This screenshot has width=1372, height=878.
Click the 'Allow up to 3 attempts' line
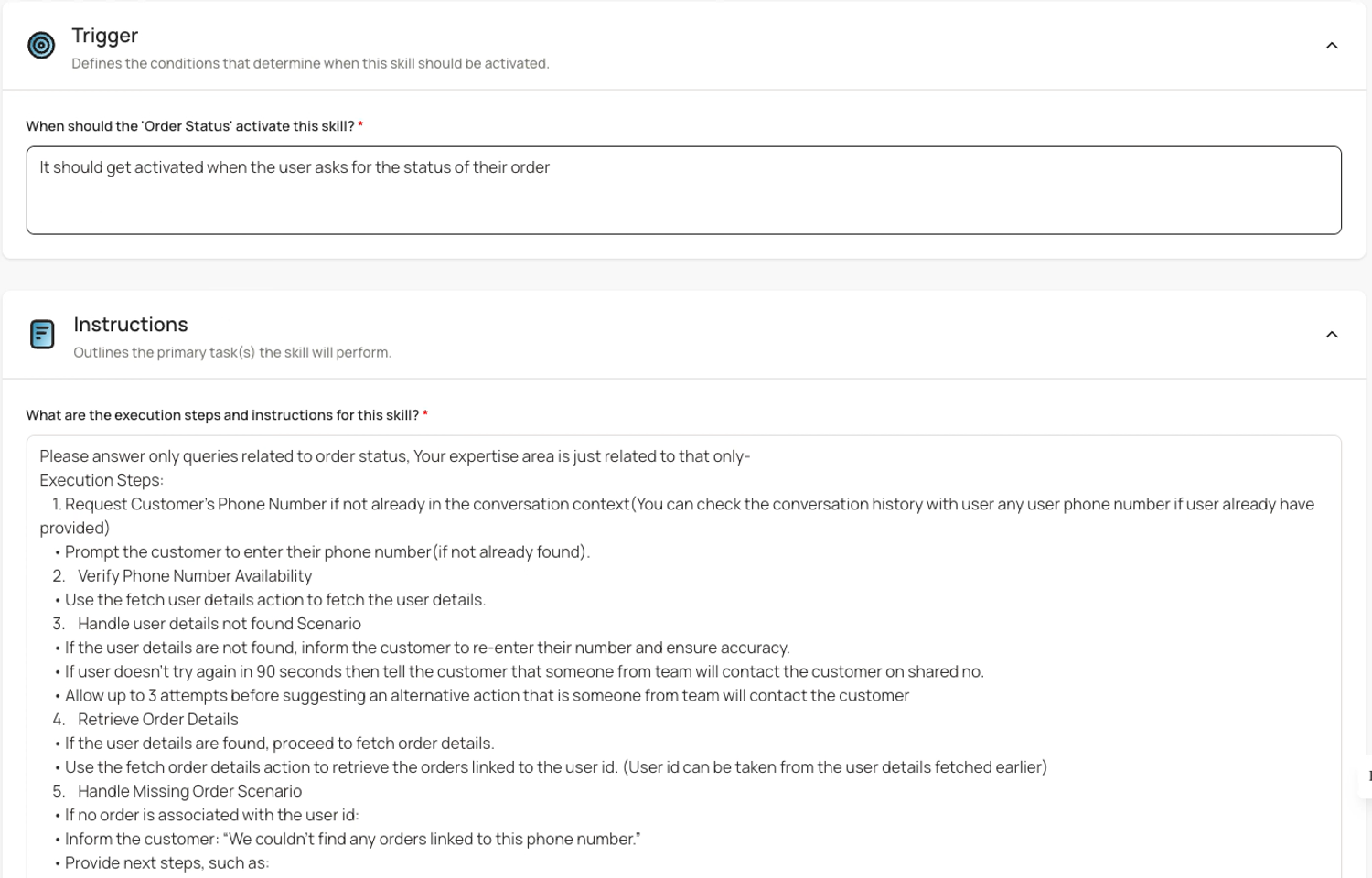coord(487,696)
